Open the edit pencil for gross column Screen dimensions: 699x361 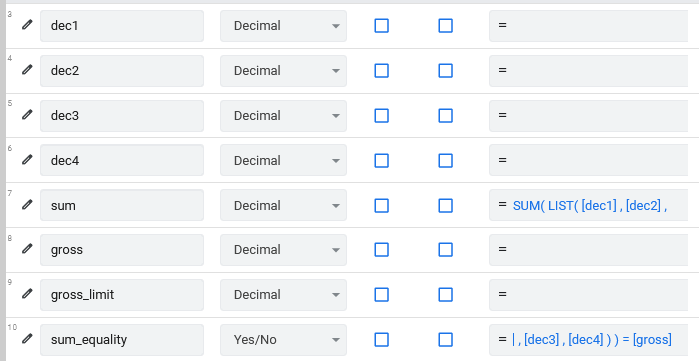coord(27,249)
